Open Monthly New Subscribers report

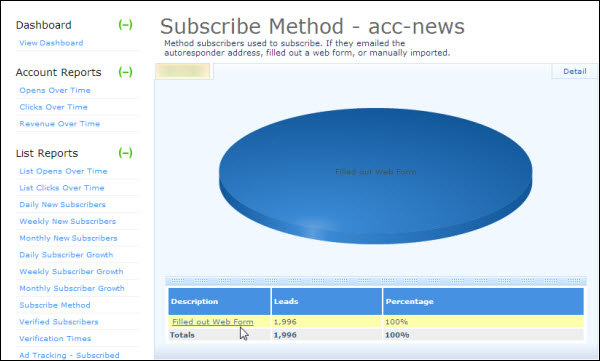click(x=68, y=238)
